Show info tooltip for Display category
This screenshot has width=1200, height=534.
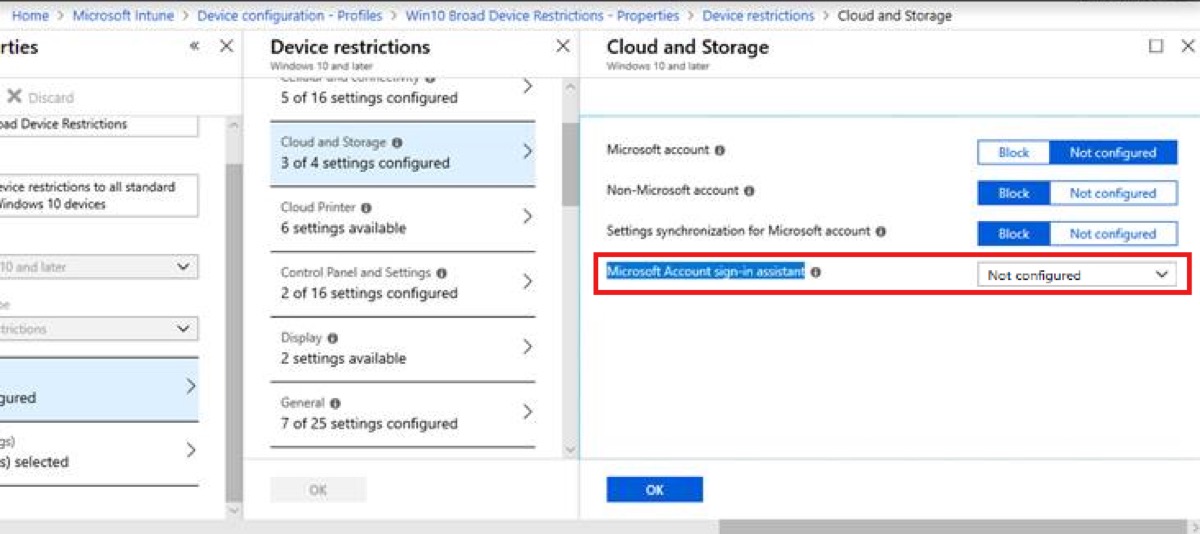point(332,338)
